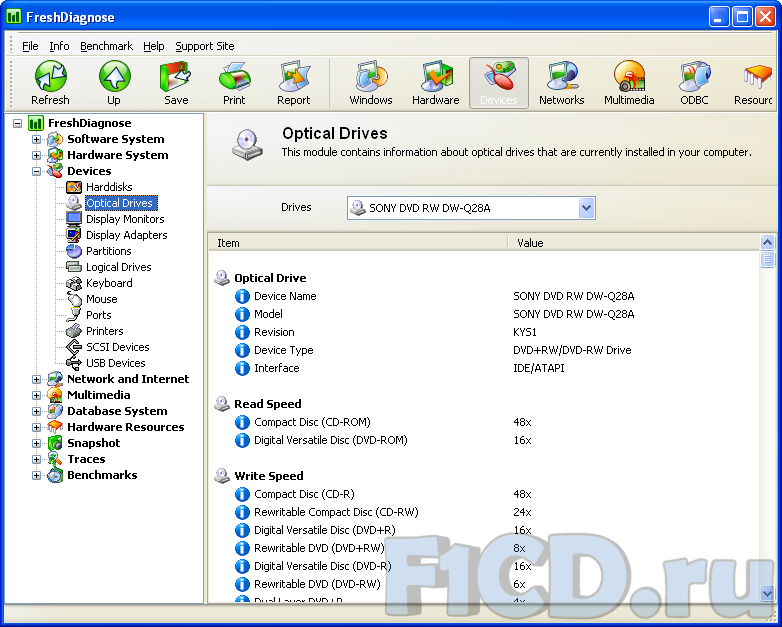Click info icon beside Compact Disc (CD-ROM)

pyautogui.click(x=242, y=422)
